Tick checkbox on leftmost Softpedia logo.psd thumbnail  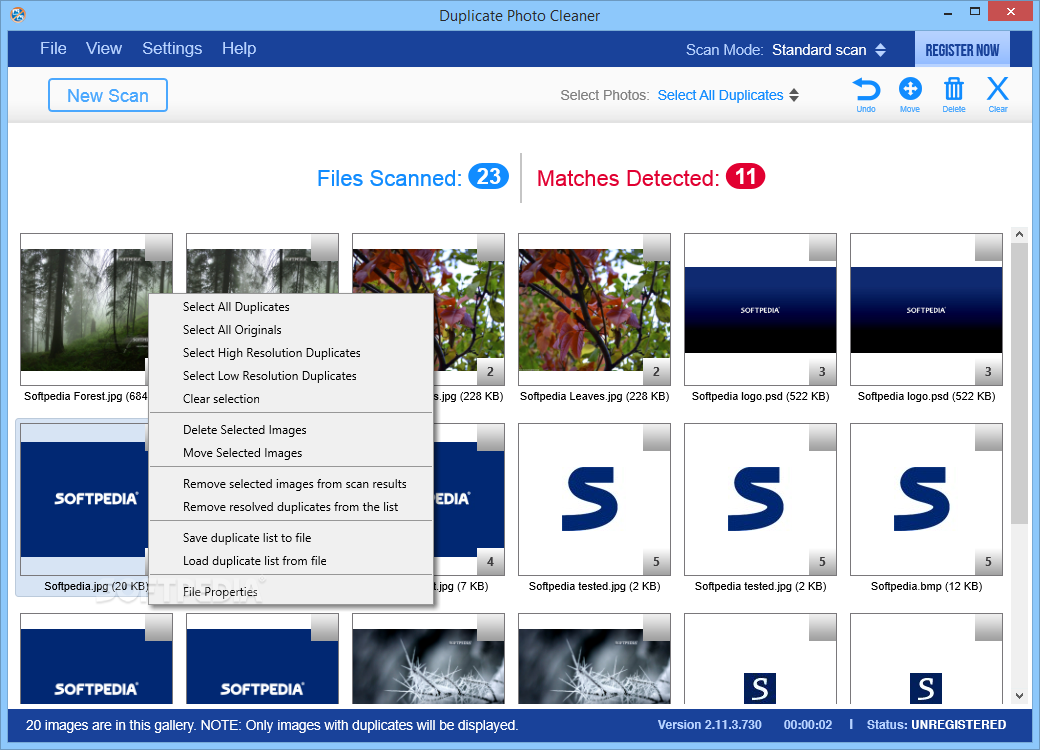pyautogui.click(x=822, y=247)
